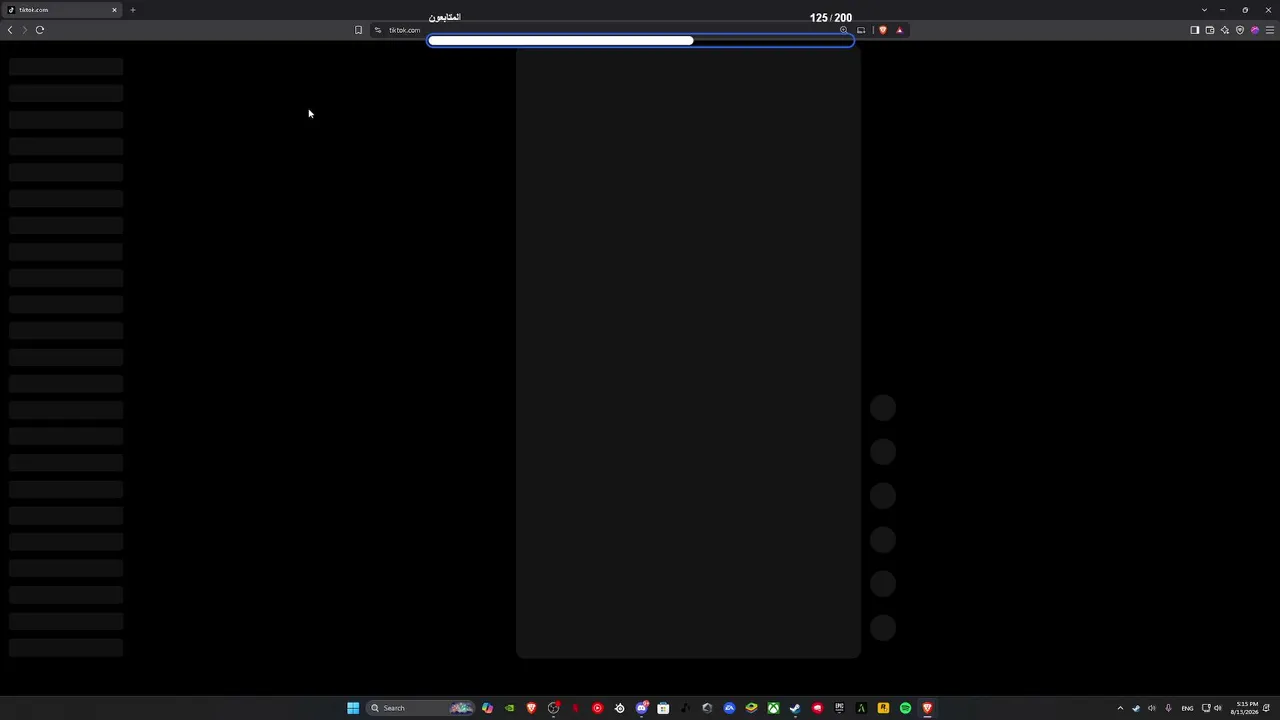Screen dimensions: 1280x720
Task: Open Leo AI sparkle icon
Action: [x=1224, y=30]
